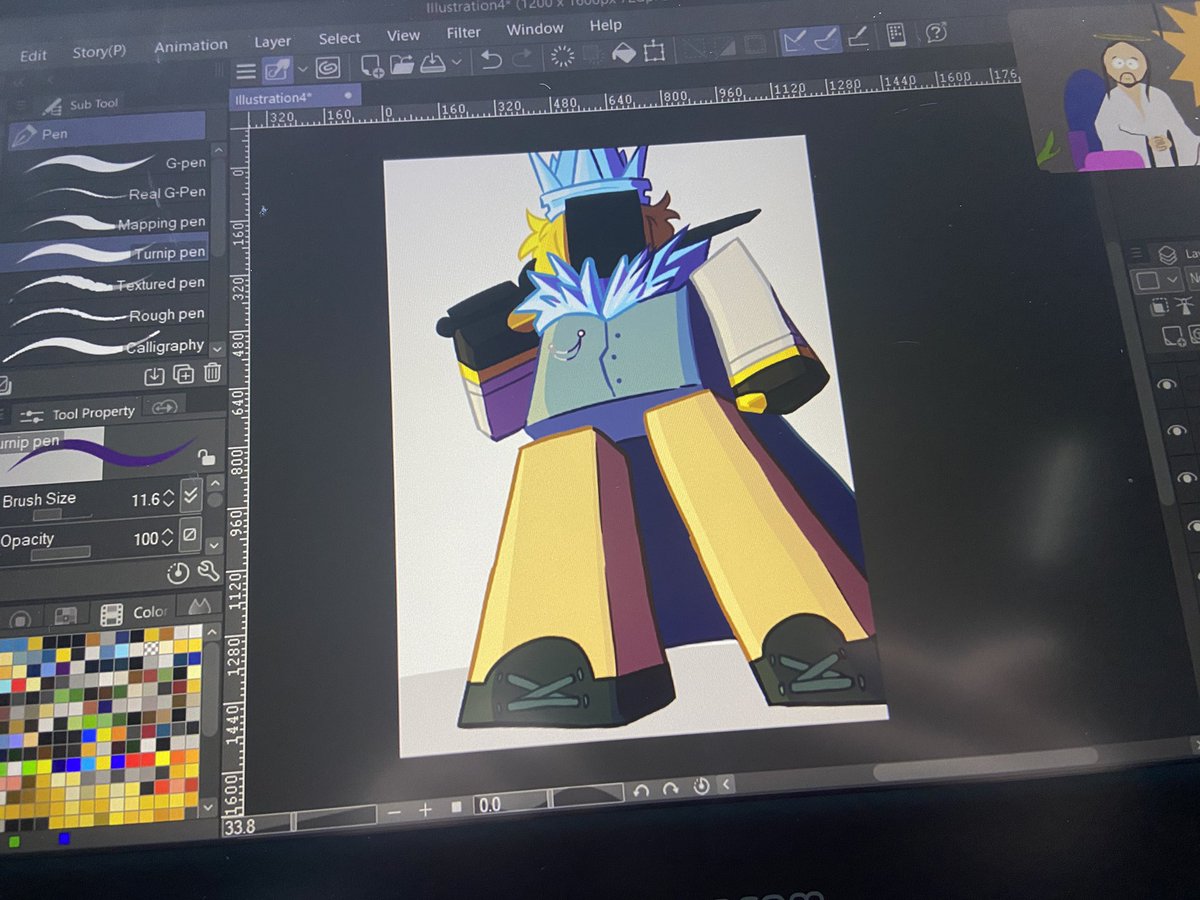Reset canvas rotation in the bottom bar
Screen dimensions: 1200x900
(701, 787)
